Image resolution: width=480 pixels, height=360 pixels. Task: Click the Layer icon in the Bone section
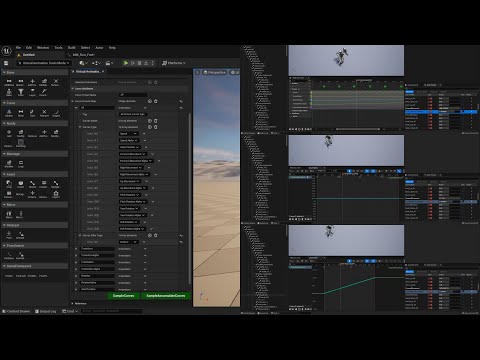tap(32, 93)
